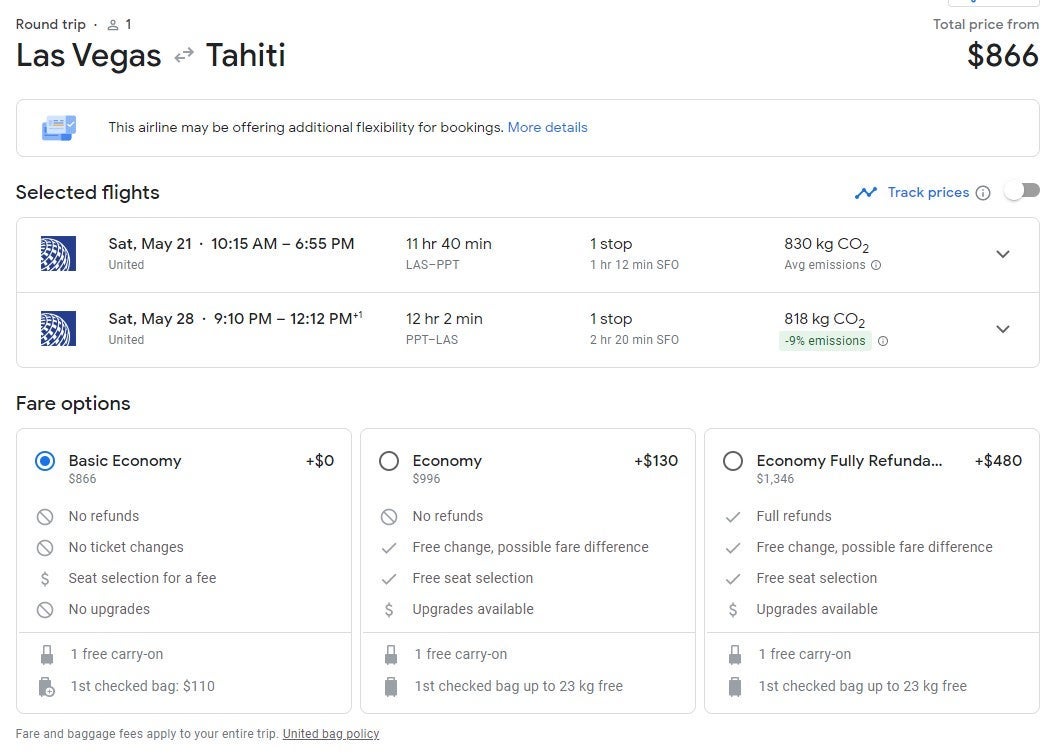
Task: Open the United bag policy link
Action: coord(331,734)
